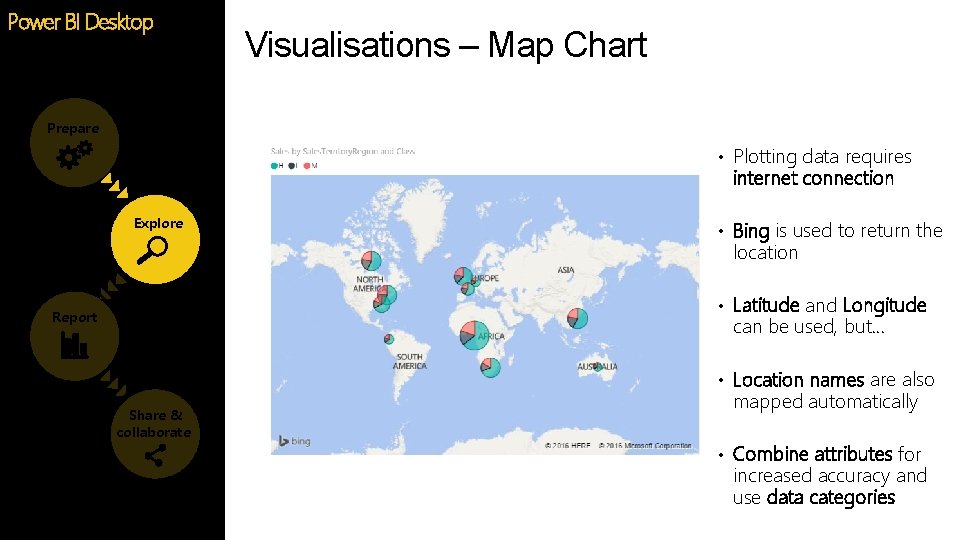Select the pie bubble over Canada

click(371, 261)
